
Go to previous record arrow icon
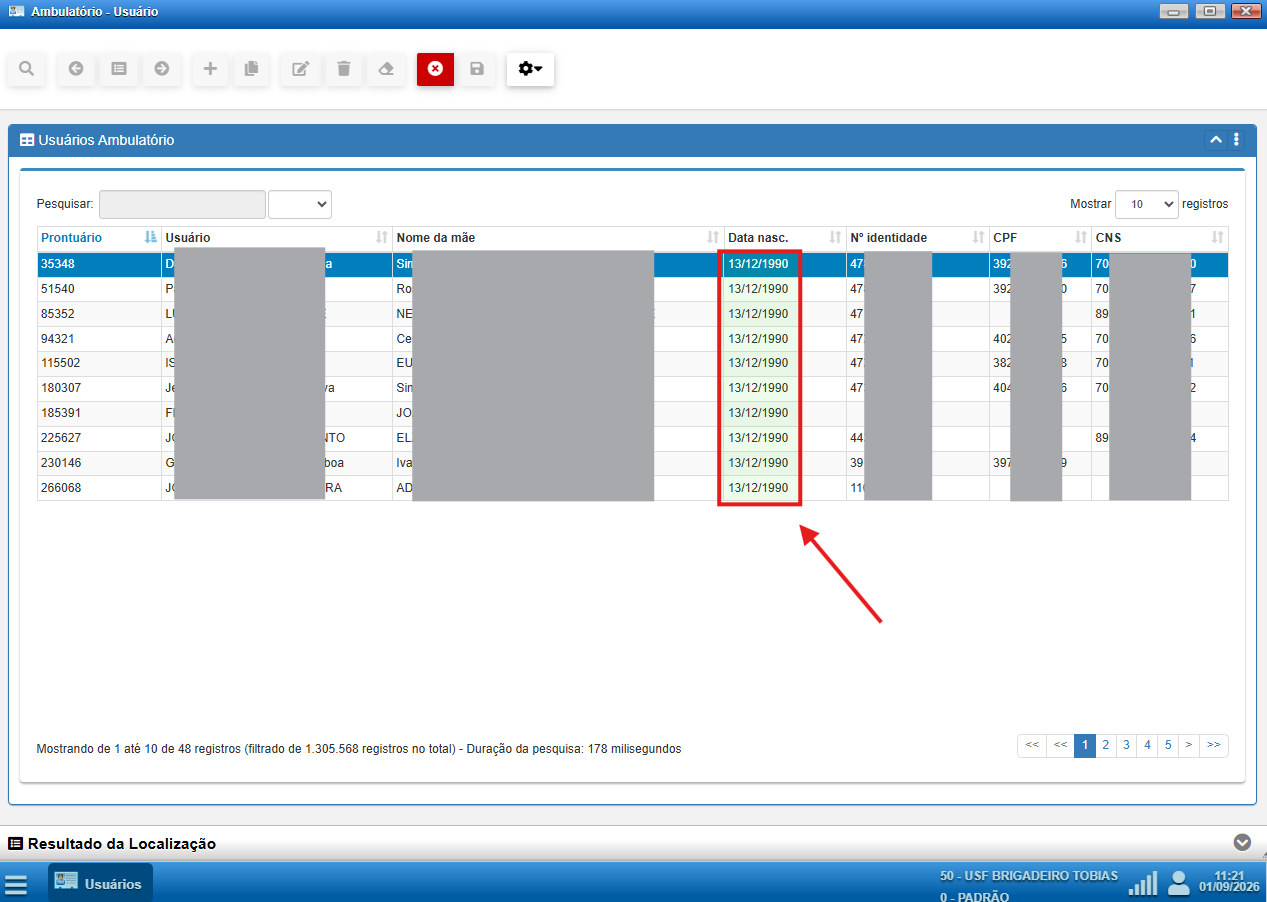coord(76,69)
